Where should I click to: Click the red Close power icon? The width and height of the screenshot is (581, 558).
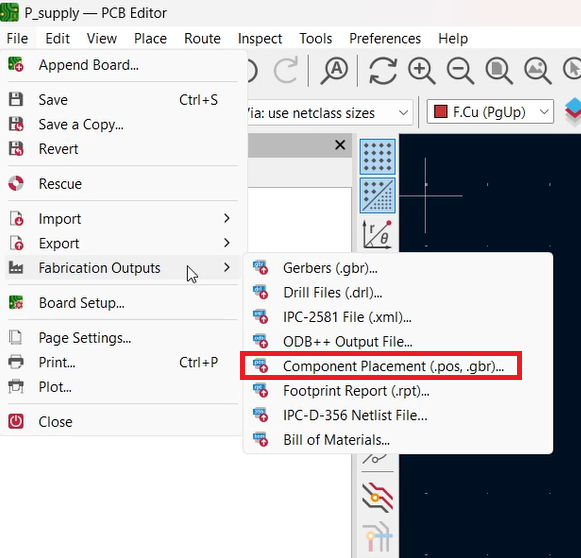click(x=16, y=422)
